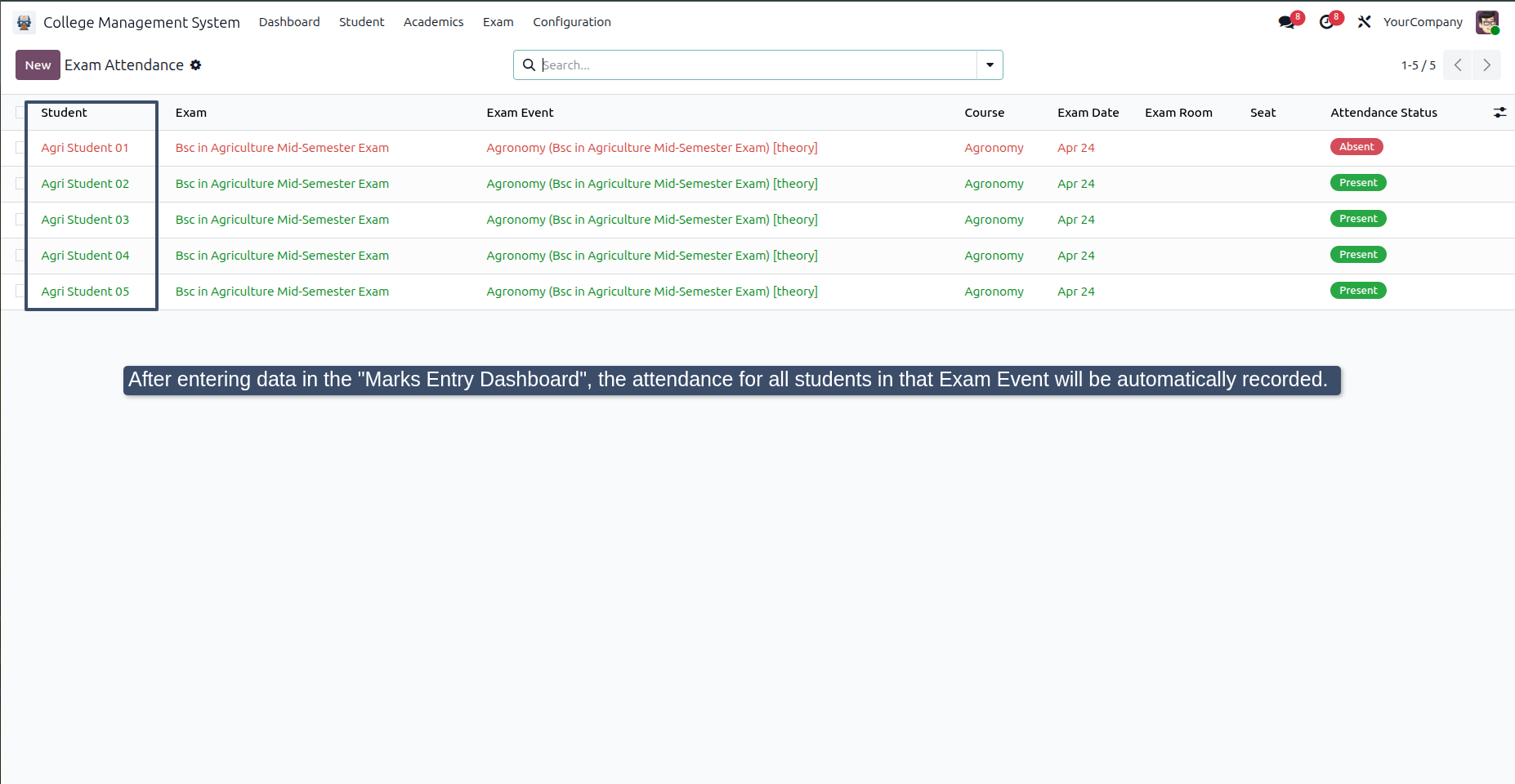Sort by the Attendance Status column header
This screenshot has width=1515, height=784.
tap(1383, 113)
